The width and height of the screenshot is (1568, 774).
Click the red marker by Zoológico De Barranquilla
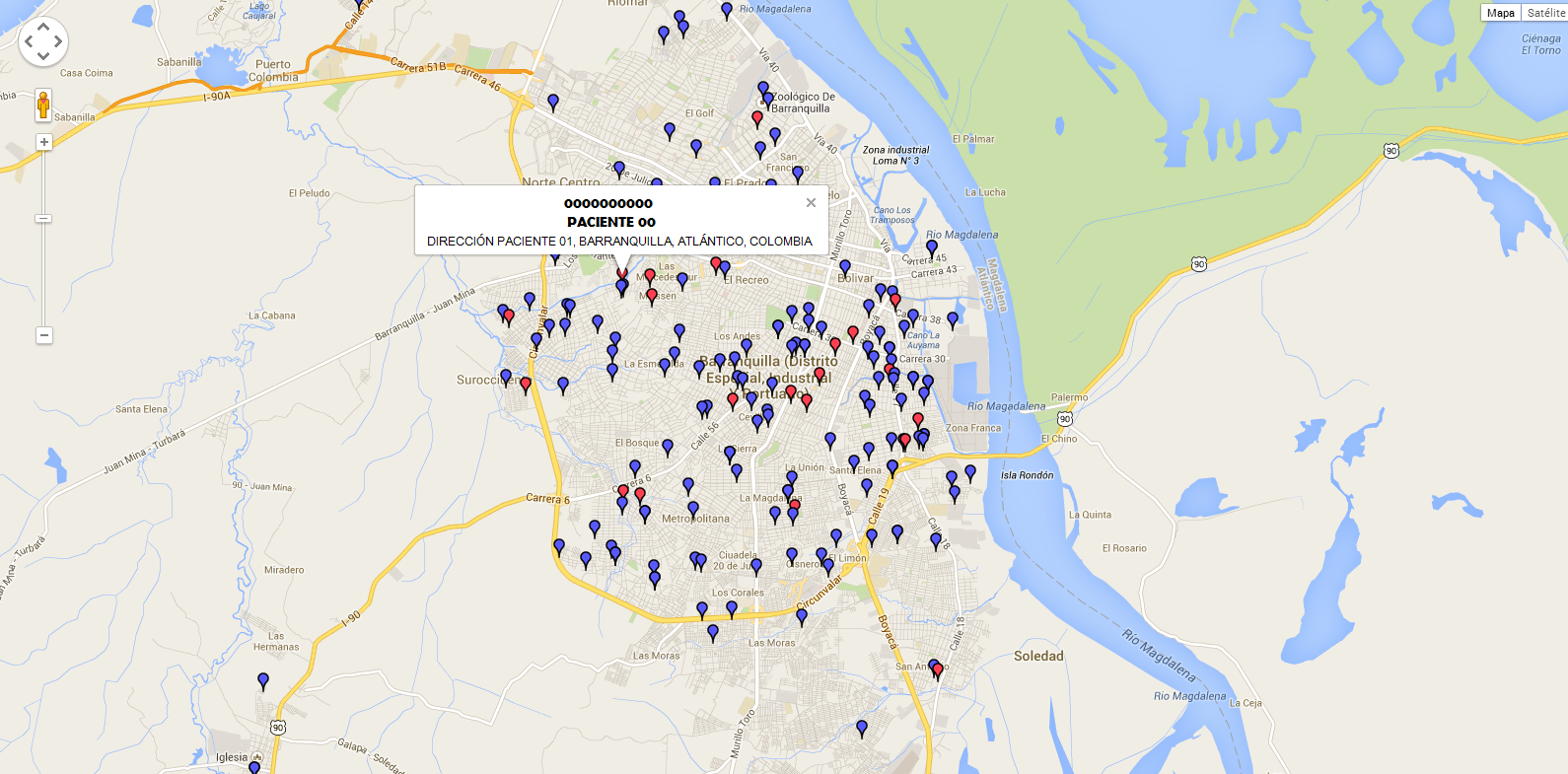click(757, 118)
